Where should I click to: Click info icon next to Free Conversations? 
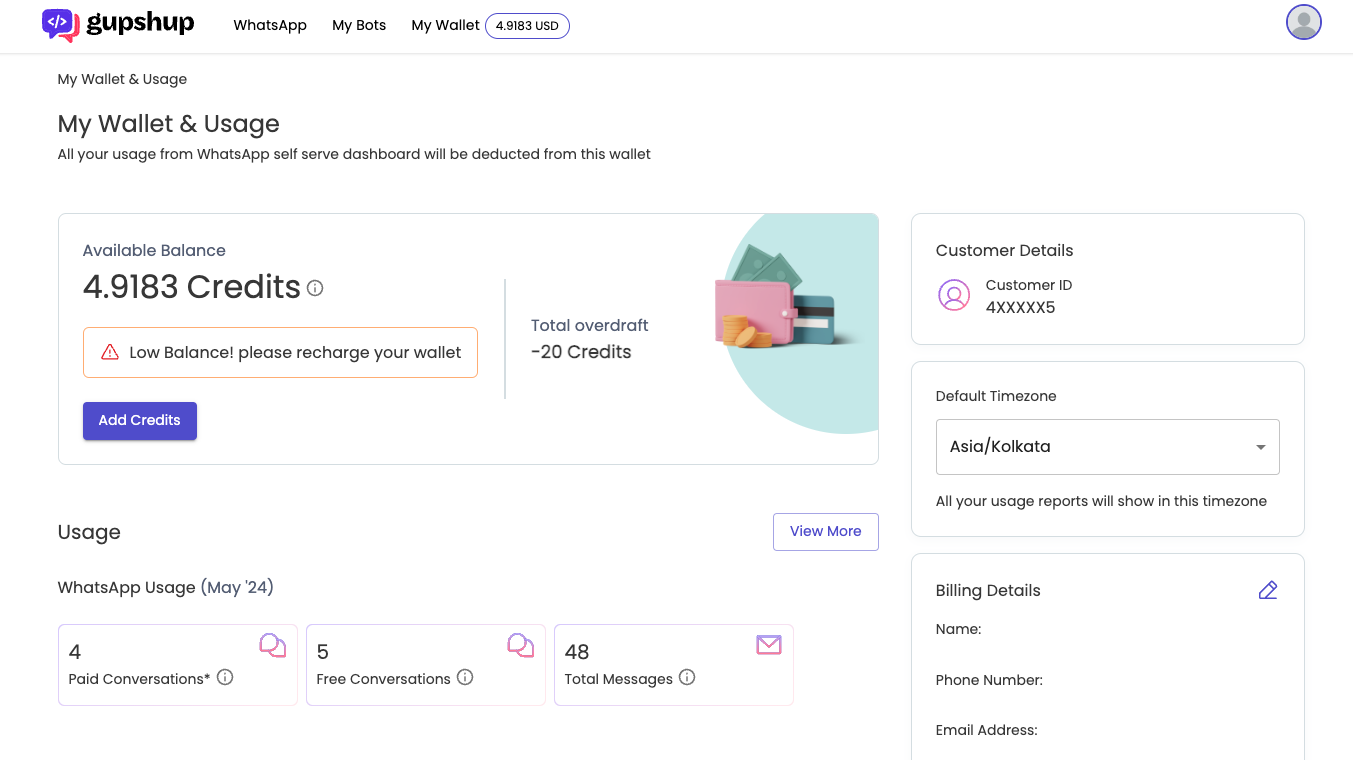click(x=465, y=678)
